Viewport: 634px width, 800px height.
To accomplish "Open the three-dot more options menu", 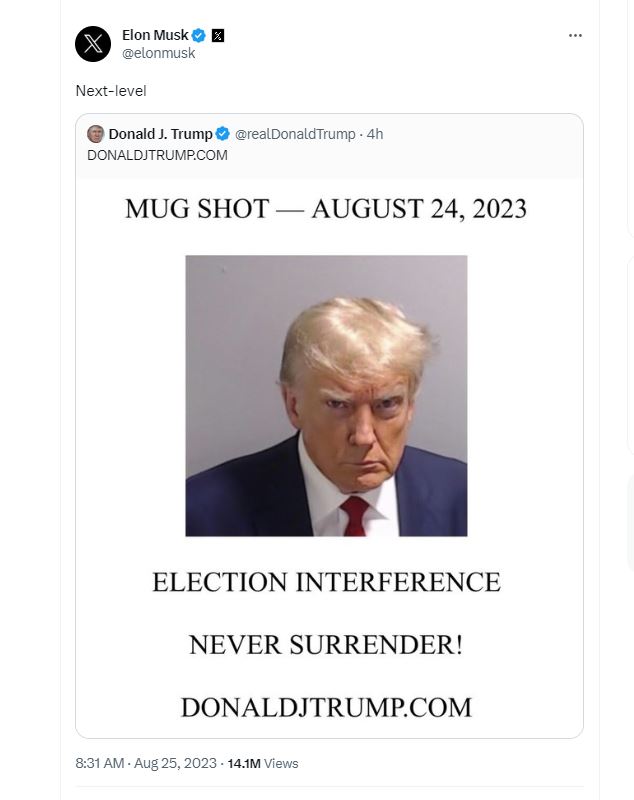I will (574, 35).
